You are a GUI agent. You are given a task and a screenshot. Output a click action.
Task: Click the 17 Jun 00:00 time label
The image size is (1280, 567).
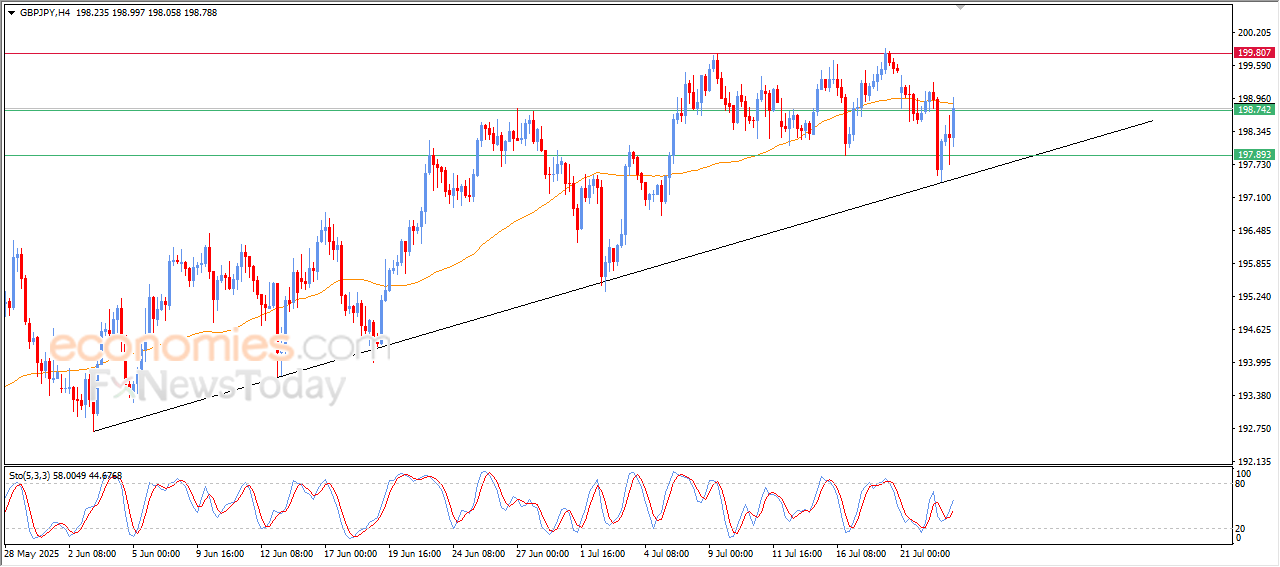350,553
